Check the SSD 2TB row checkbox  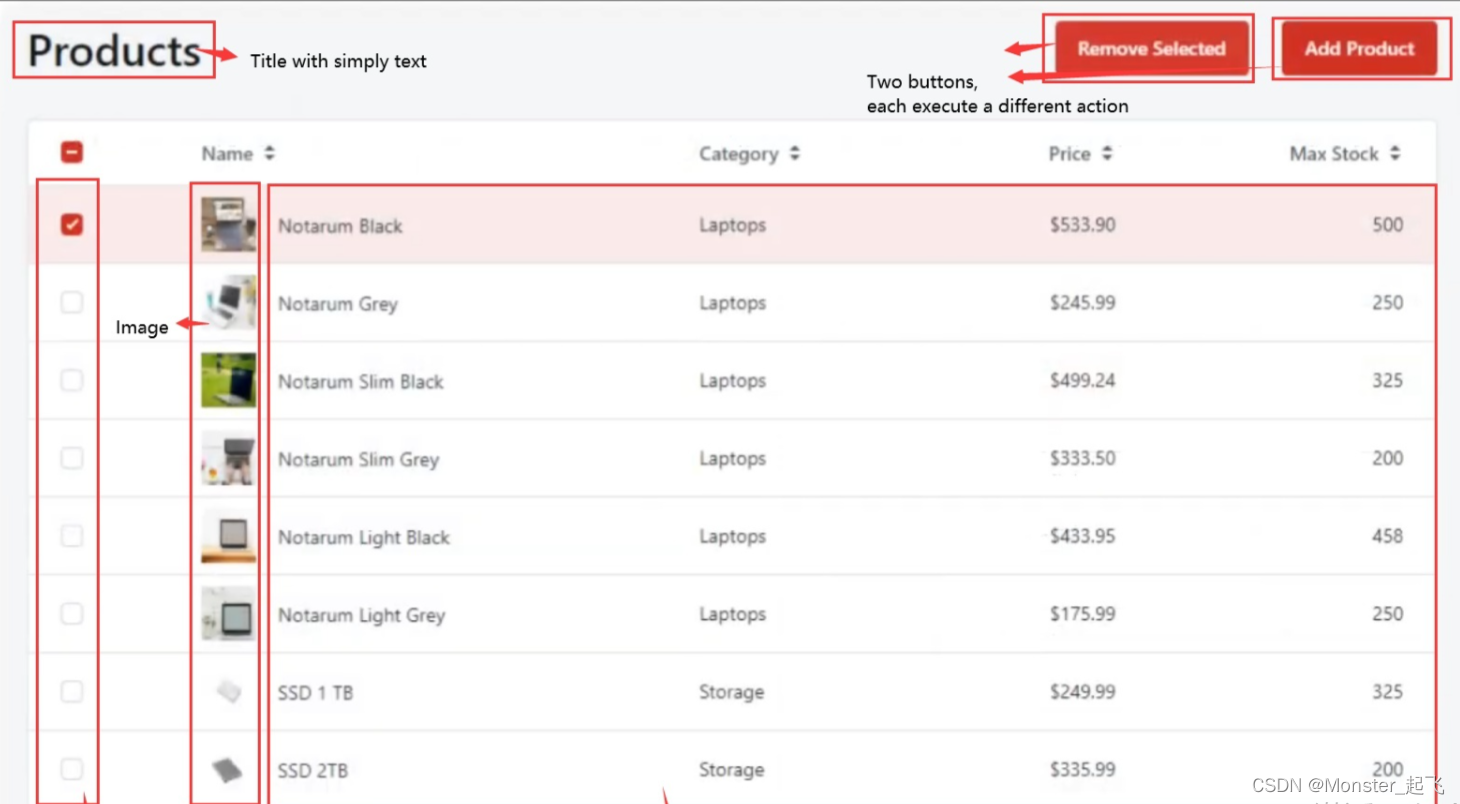[72, 769]
